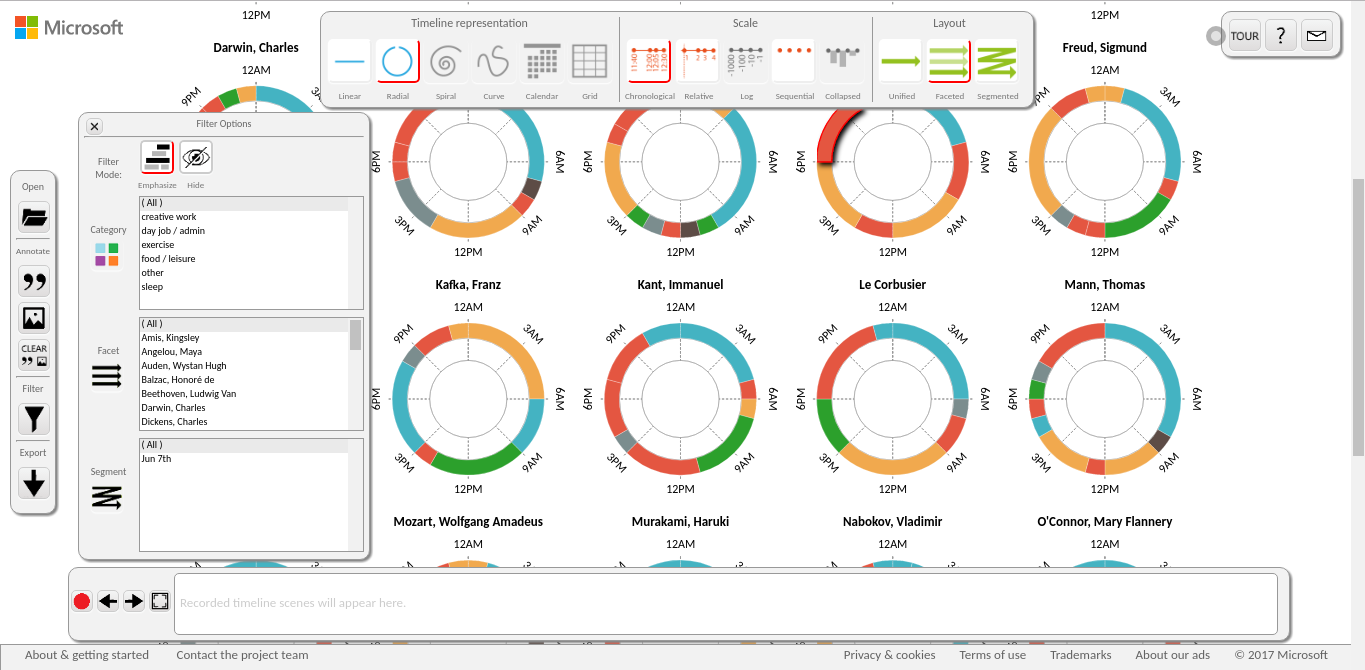The image size is (1365, 670).
Task: Select 'food / leisure' category
Action: [x=244, y=259]
